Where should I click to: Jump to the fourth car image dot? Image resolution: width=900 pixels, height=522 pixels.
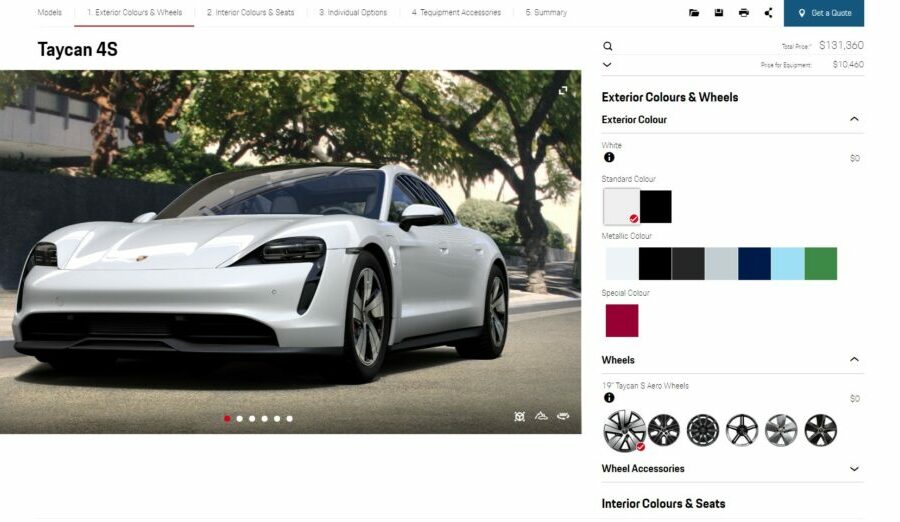point(265,419)
